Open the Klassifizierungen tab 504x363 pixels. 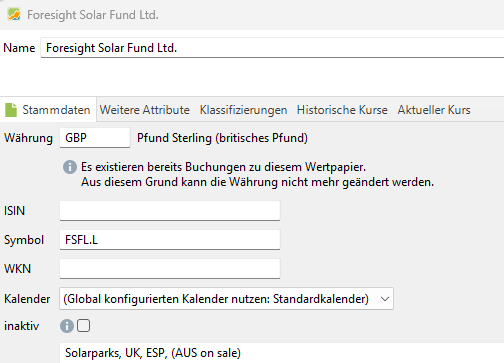[x=243, y=110]
